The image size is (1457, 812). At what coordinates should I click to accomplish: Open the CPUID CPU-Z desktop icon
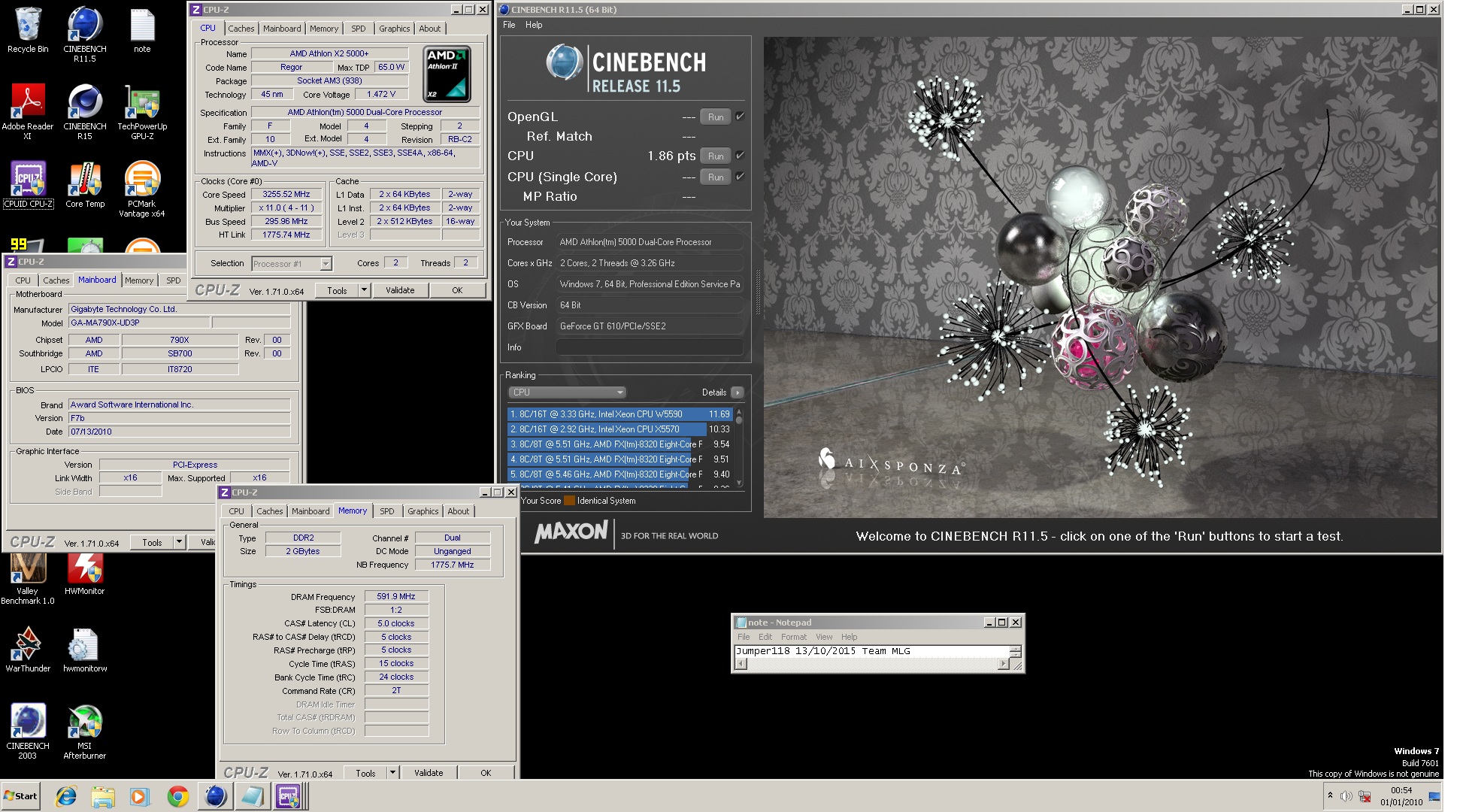click(x=28, y=185)
